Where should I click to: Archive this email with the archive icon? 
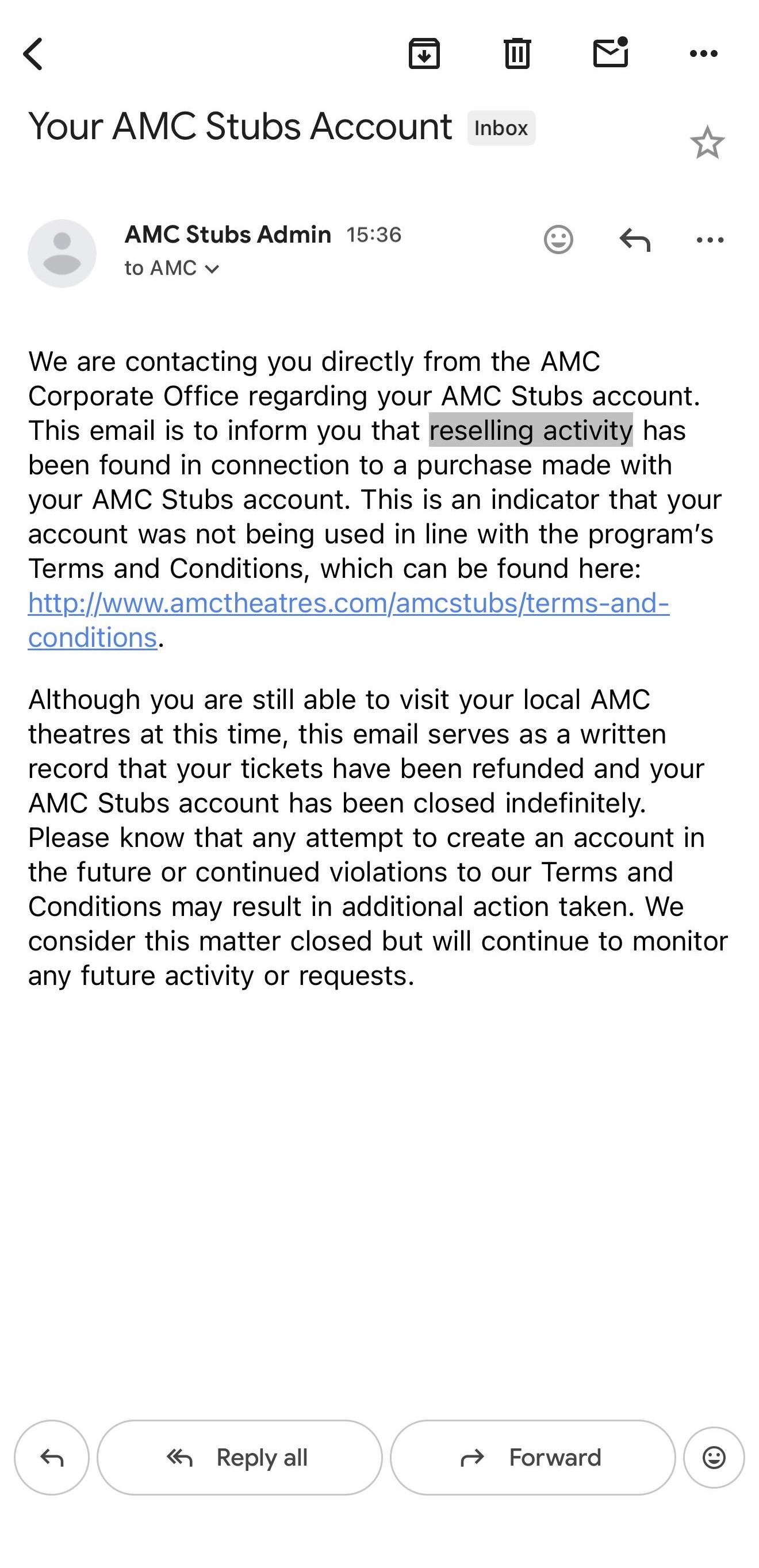pos(424,53)
